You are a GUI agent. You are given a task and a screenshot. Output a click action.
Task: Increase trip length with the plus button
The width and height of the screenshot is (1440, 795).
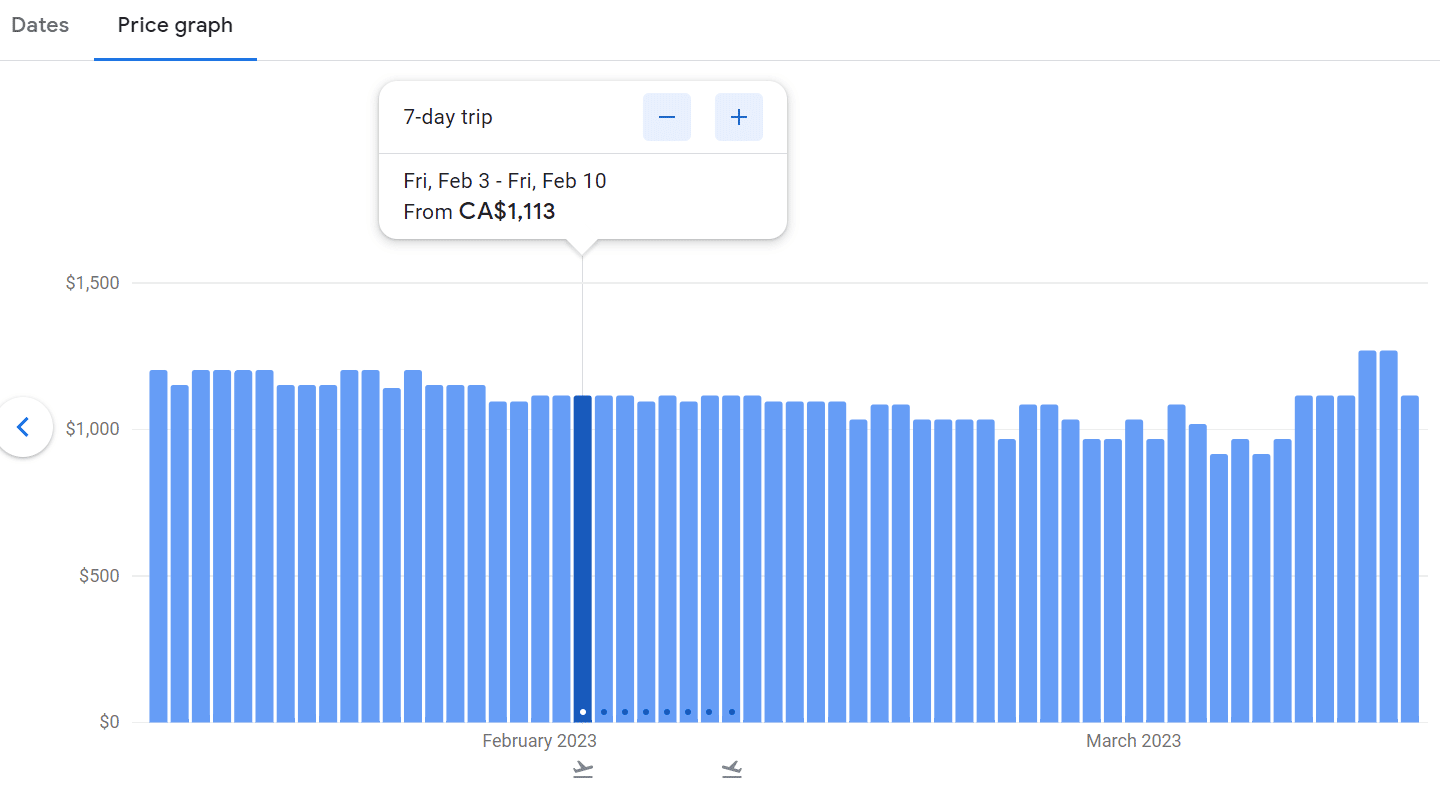(x=739, y=117)
